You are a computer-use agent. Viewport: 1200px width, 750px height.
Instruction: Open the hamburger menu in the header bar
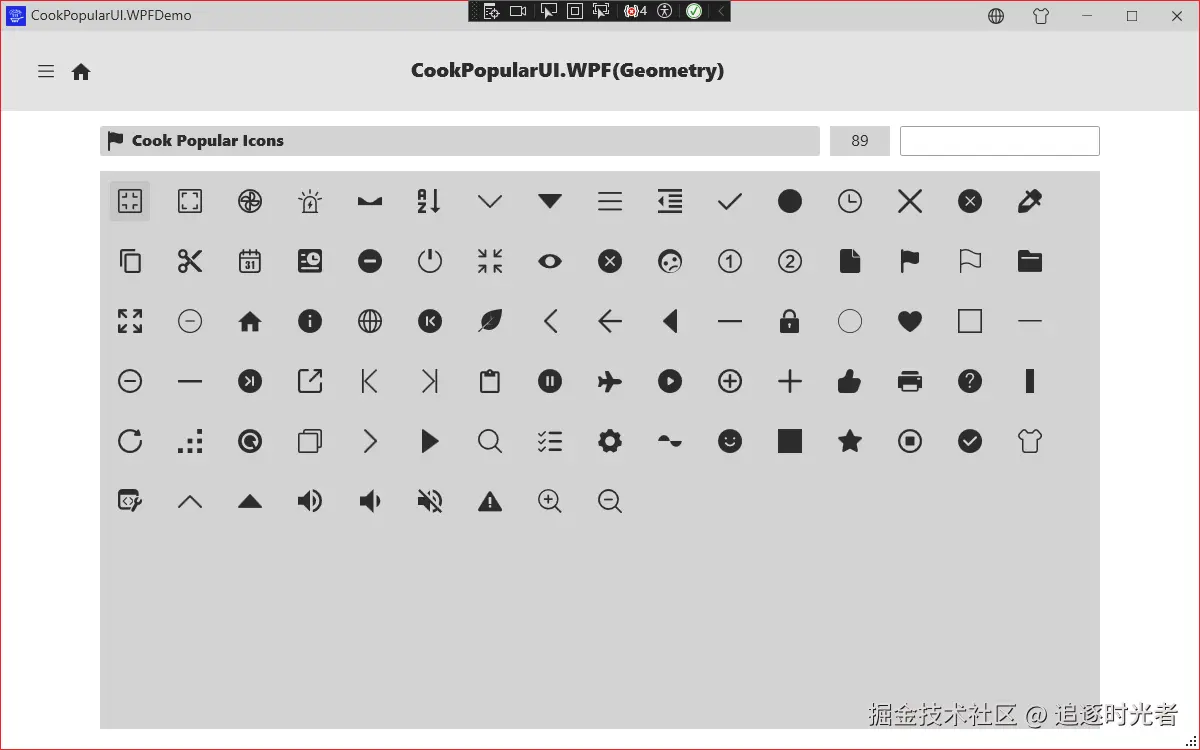[x=46, y=71]
